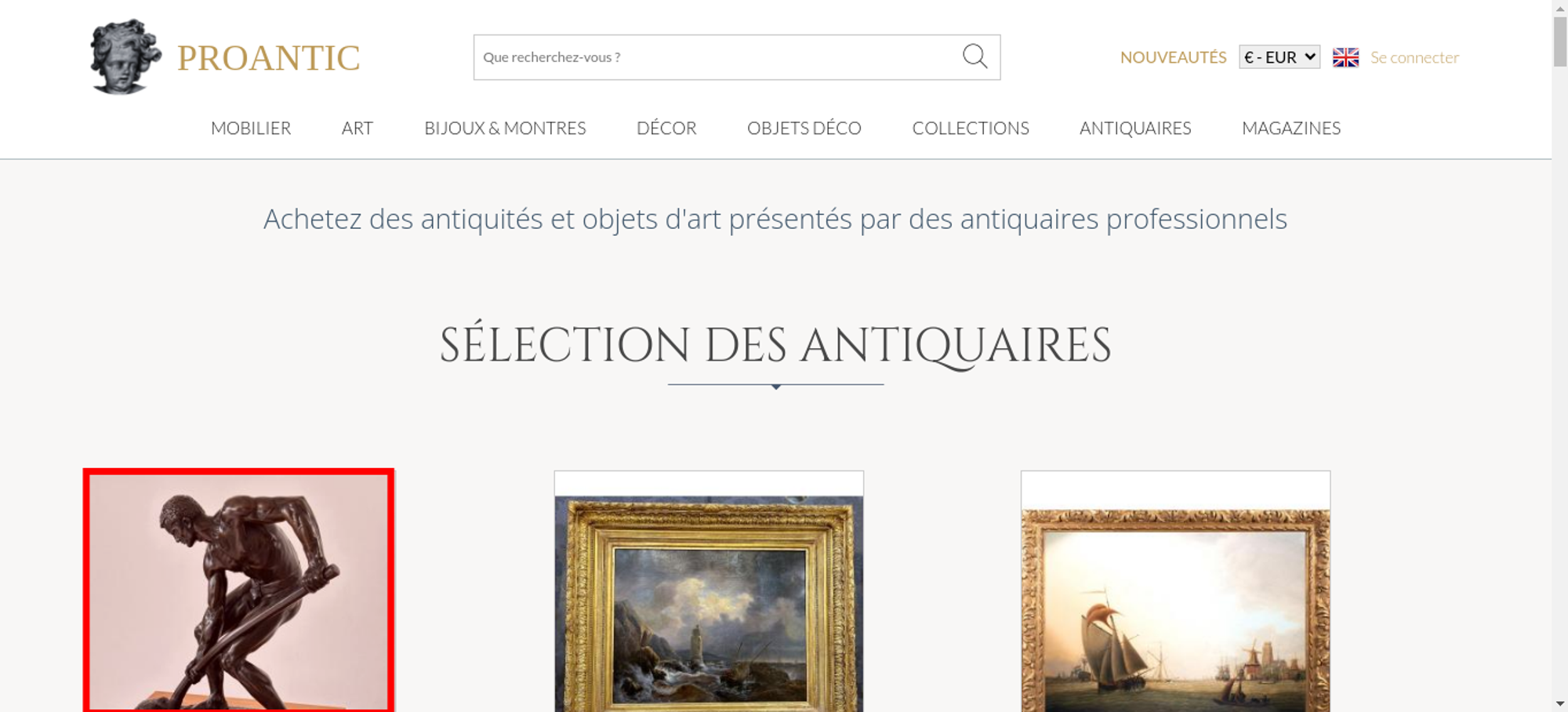Open the BIJOUX & MONTRES menu
The width and height of the screenshot is (1568, 712).
tap(505, 128)
